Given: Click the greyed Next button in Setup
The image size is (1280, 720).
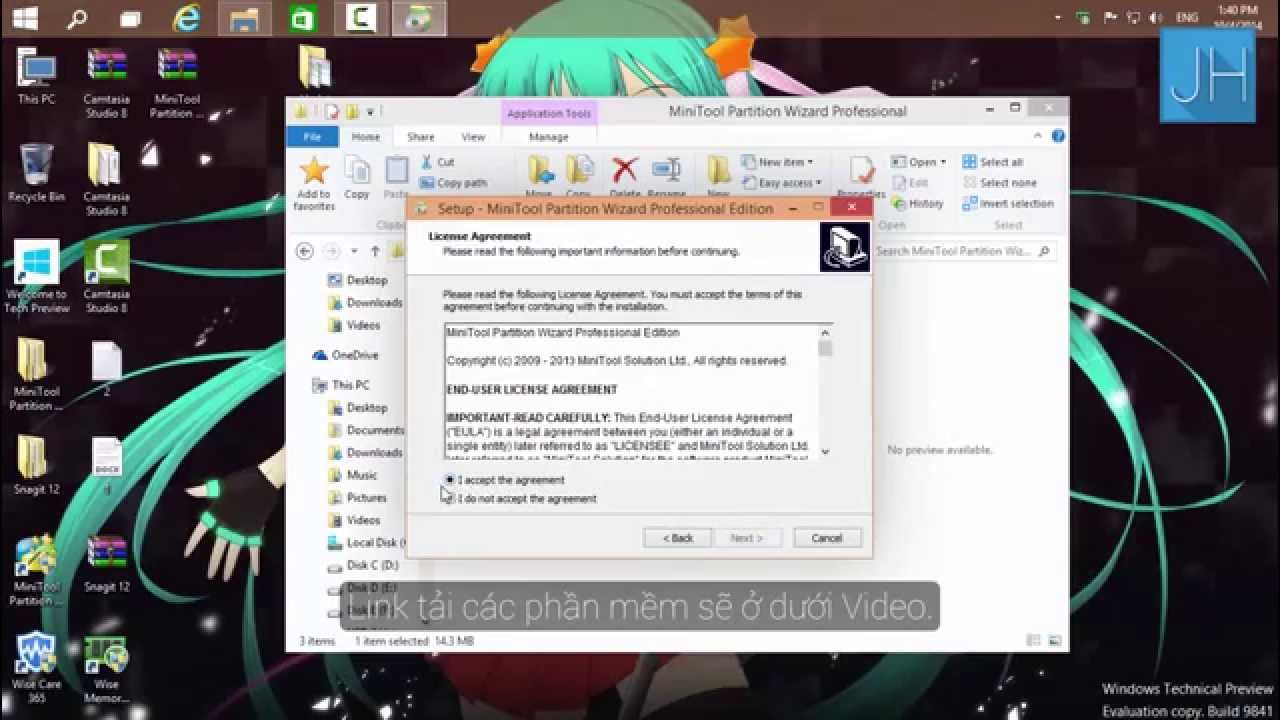Looking at the screenshot, I should pyautogui.click(x=746, y=538).
